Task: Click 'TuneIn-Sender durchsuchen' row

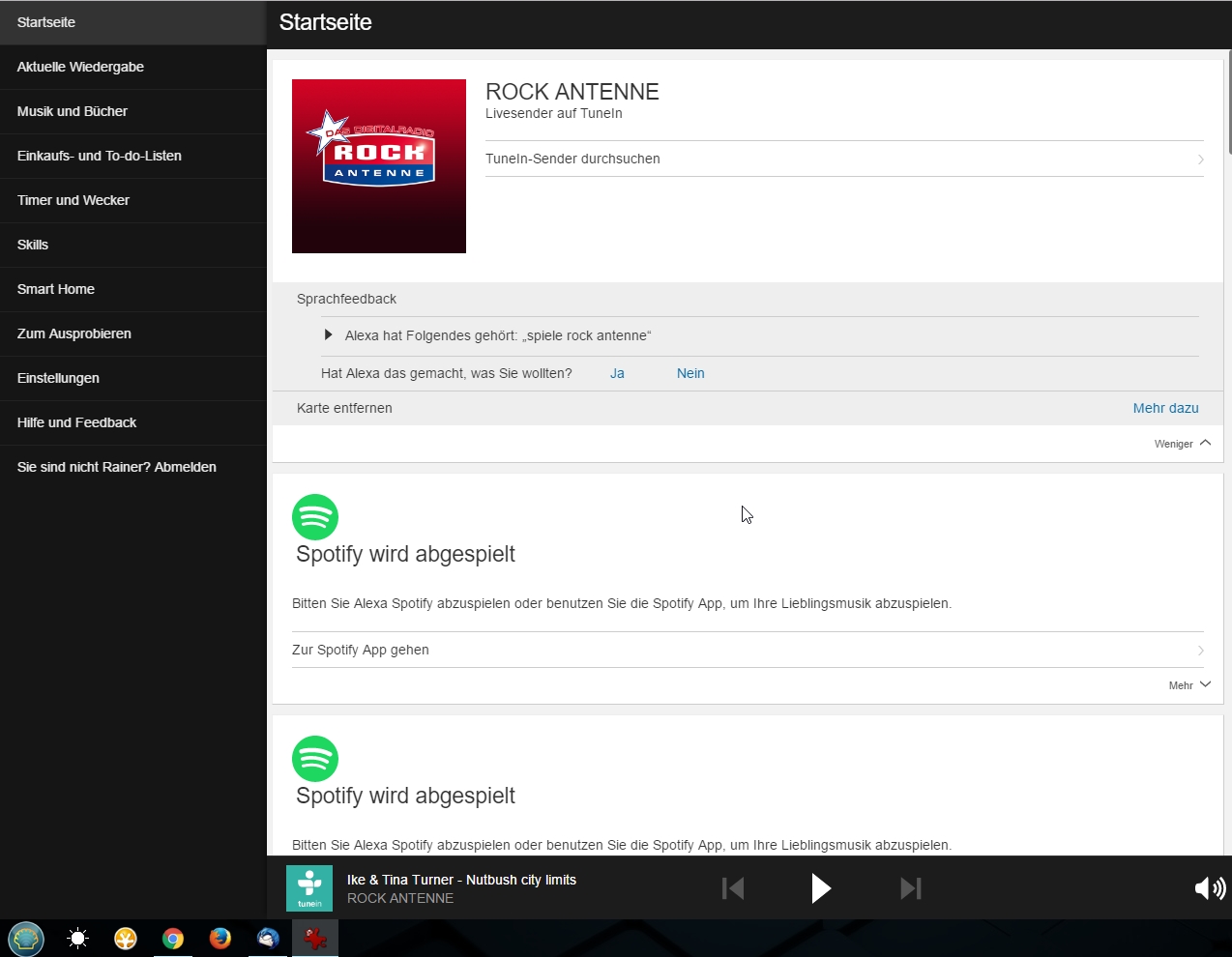Action: pos(843,159)
